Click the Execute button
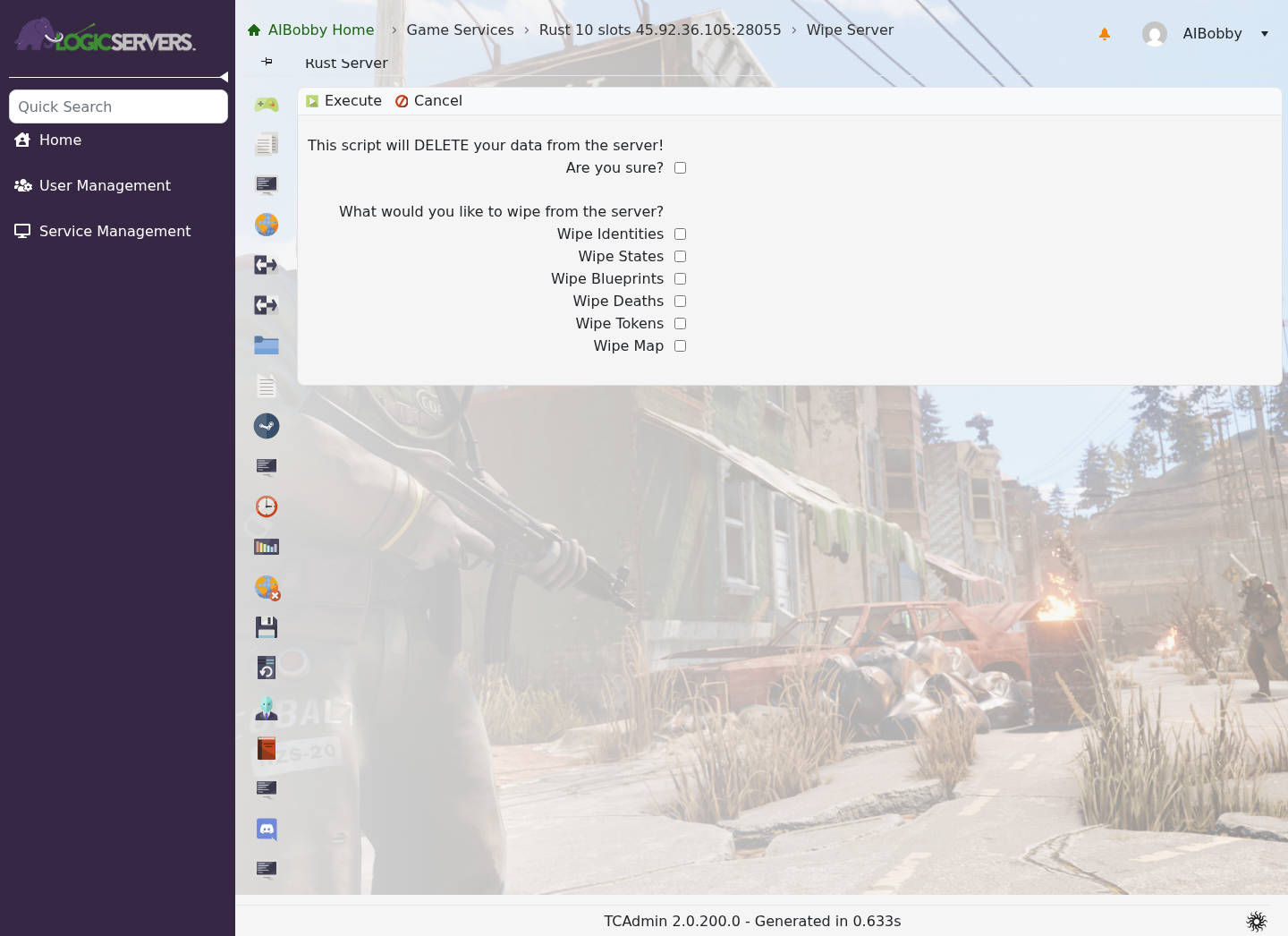Image resolution: width=1288 pixels, height=936 pixels. point(344,101)
